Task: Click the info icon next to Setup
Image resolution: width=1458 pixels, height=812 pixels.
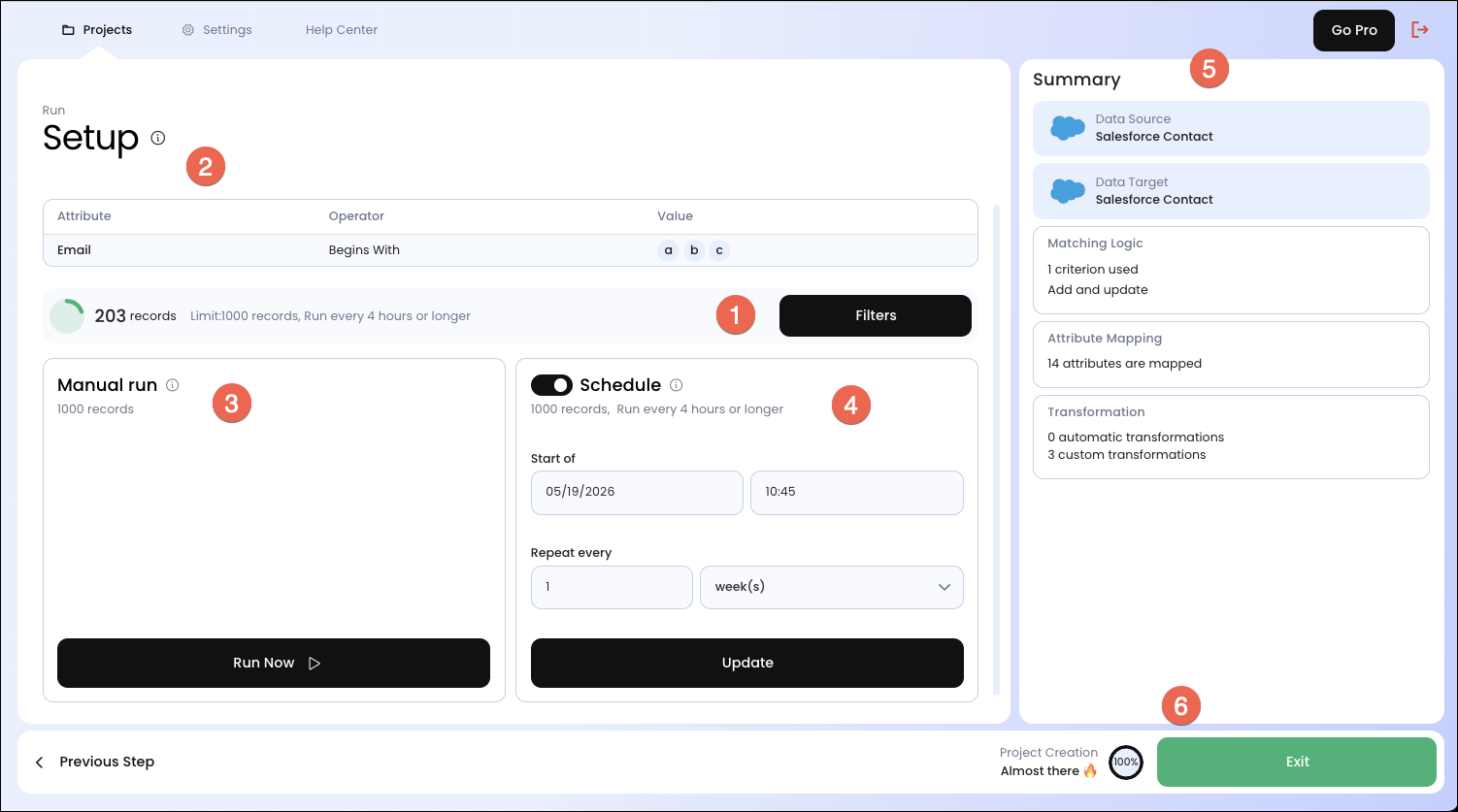Action: pos(158,138)
